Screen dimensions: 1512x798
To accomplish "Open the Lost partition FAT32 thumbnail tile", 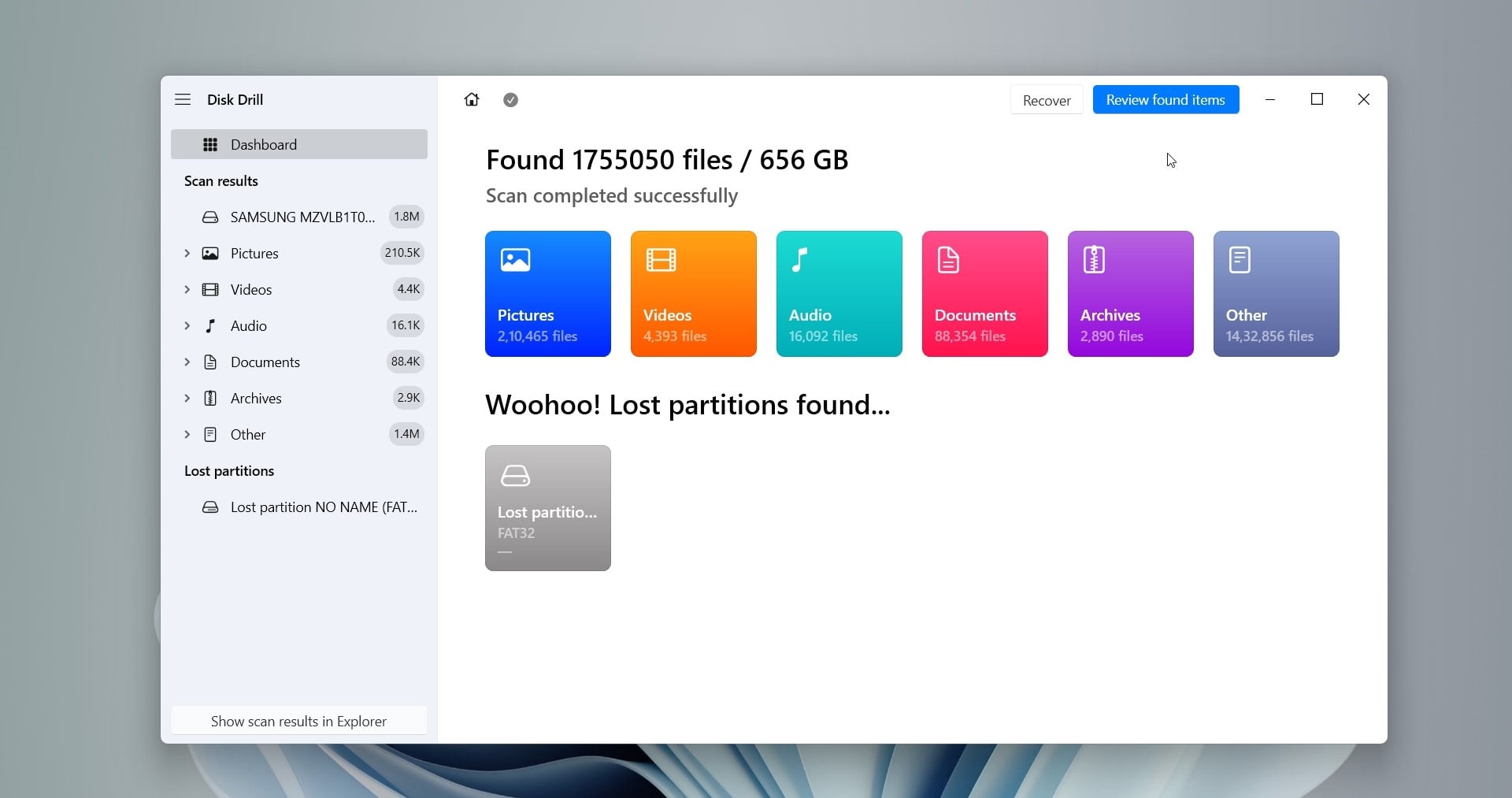I will [x=548, y=508].
